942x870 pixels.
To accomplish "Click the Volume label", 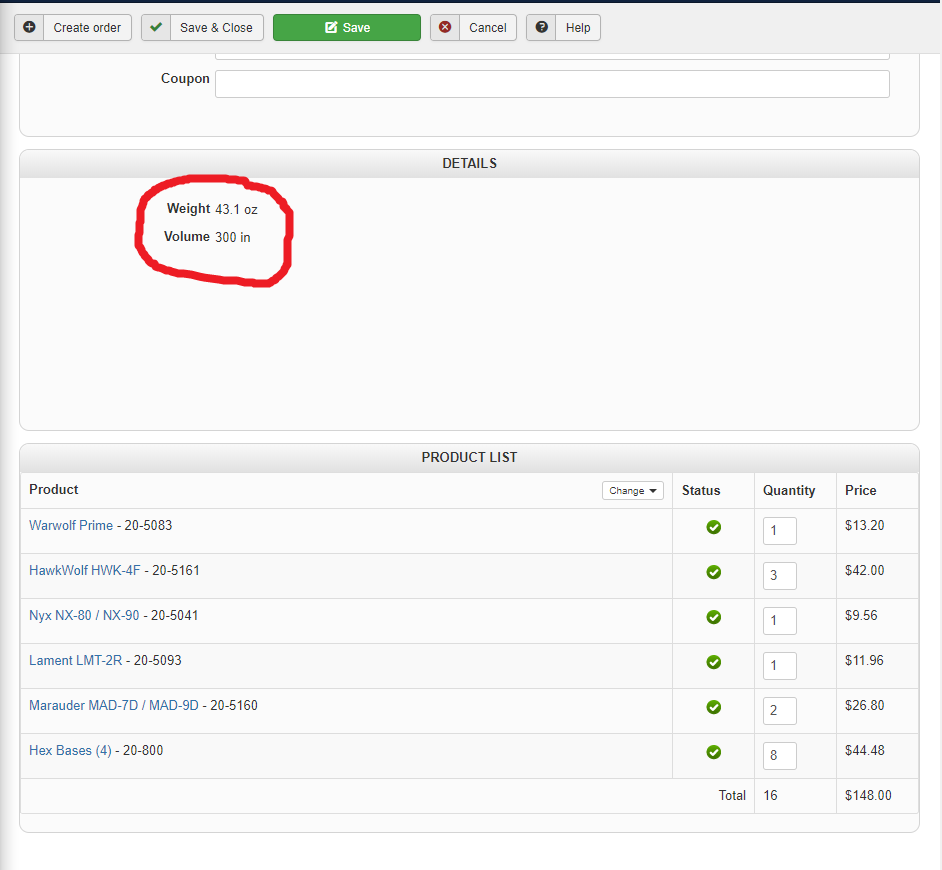I will pos(187,237).
